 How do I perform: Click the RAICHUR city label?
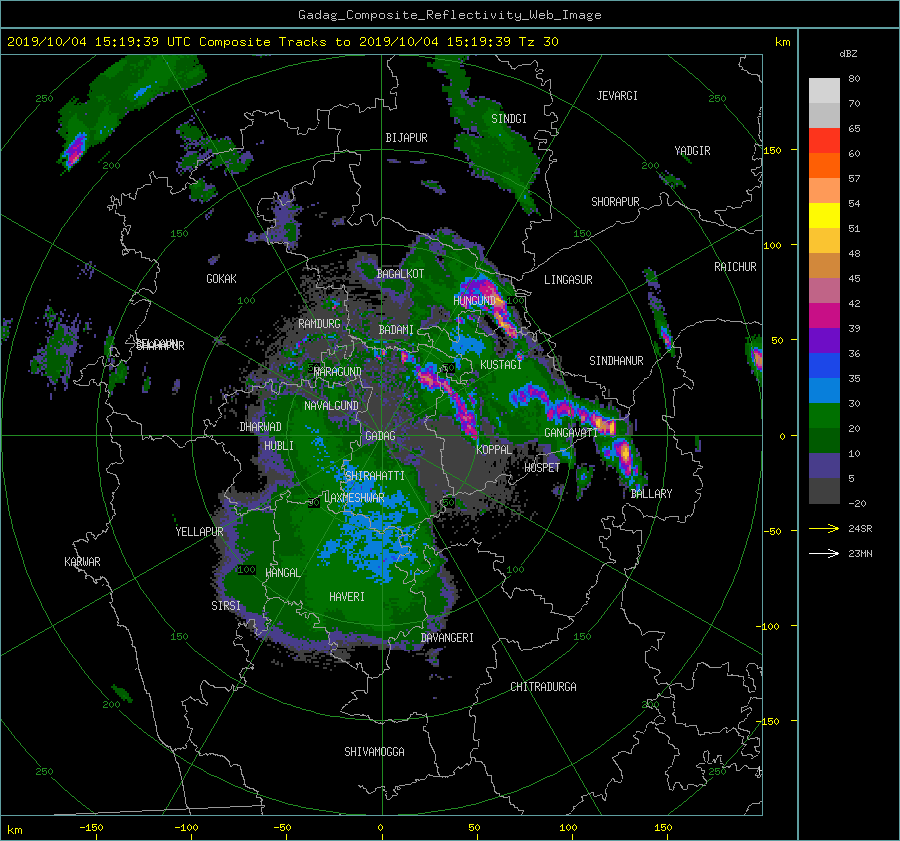[x=735, y=267]
